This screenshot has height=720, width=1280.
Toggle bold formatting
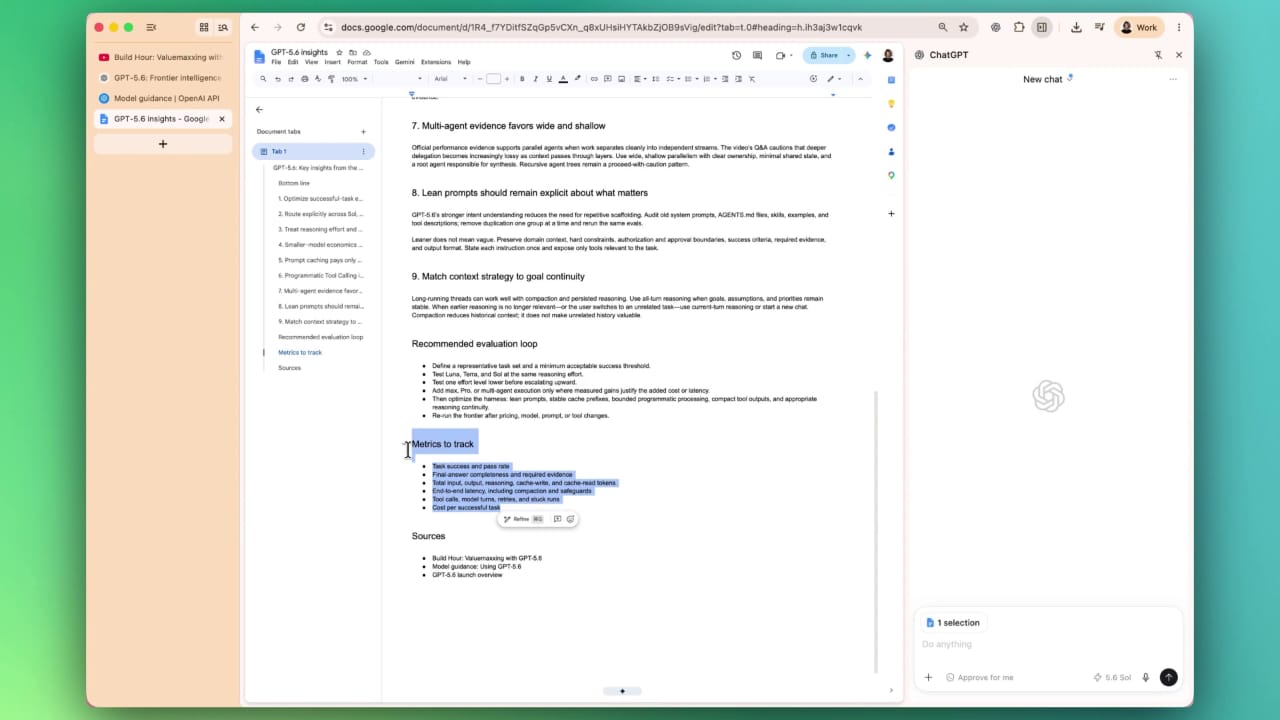(x=522, y=79)
